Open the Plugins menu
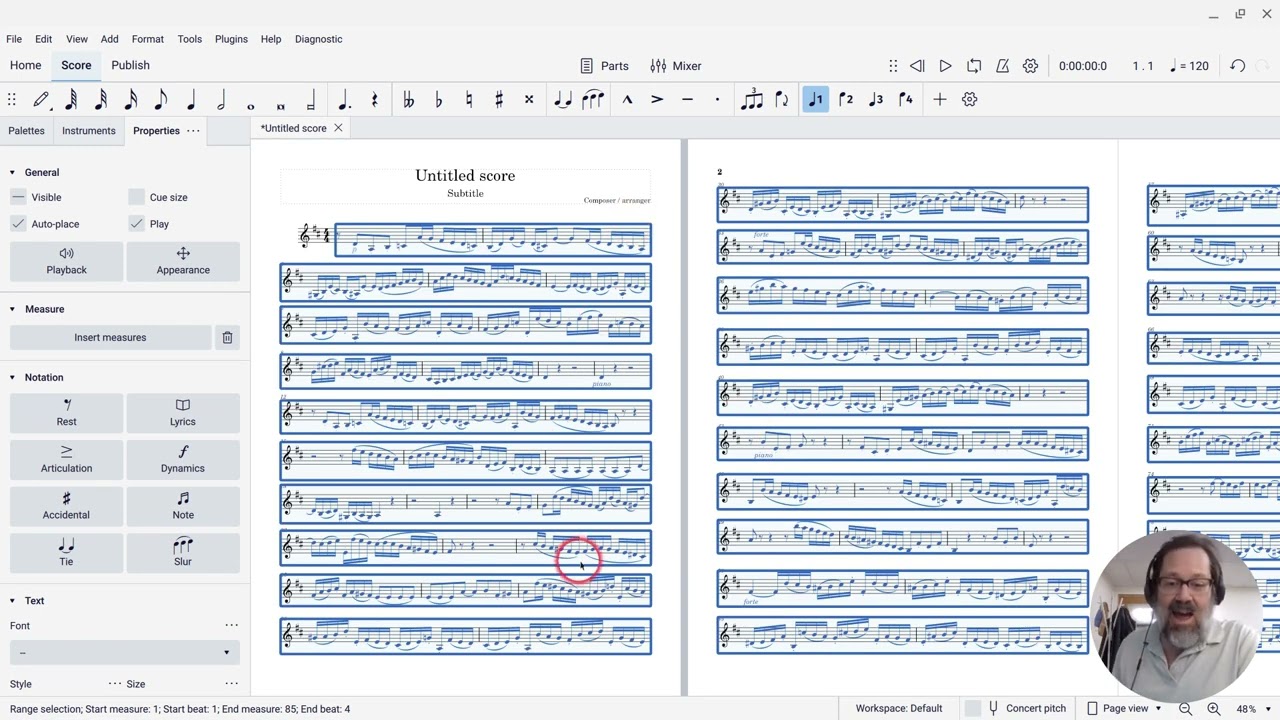Screen dimensions: 1280x720 (x=231, y=39)
